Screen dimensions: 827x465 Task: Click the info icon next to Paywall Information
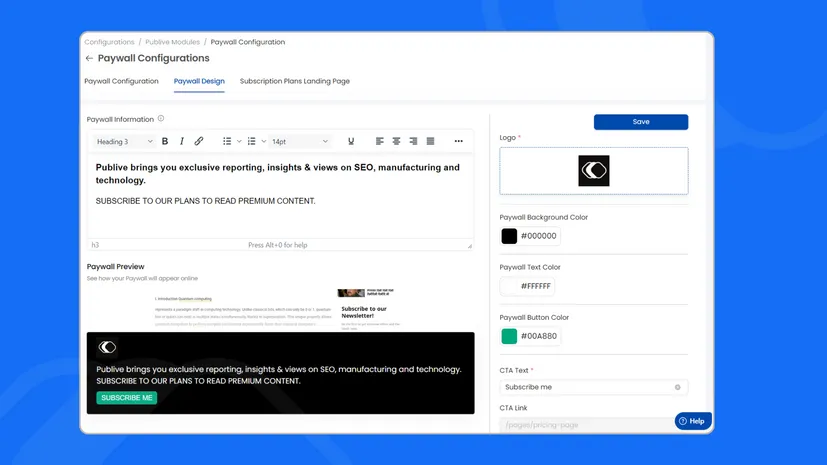(x=161, y=119)
